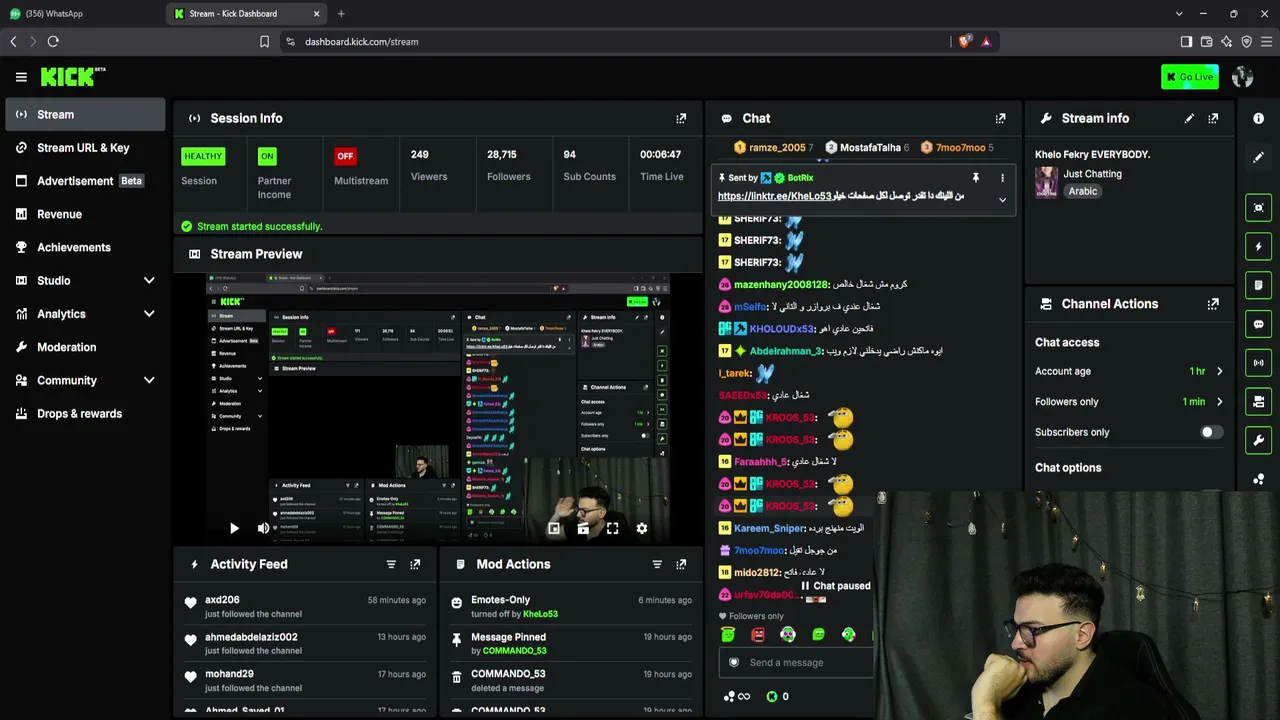Viewport: 1280px width, 720px height.
Task: Click the Just Chatting category thumbnail
Action: click(1046, 182)
